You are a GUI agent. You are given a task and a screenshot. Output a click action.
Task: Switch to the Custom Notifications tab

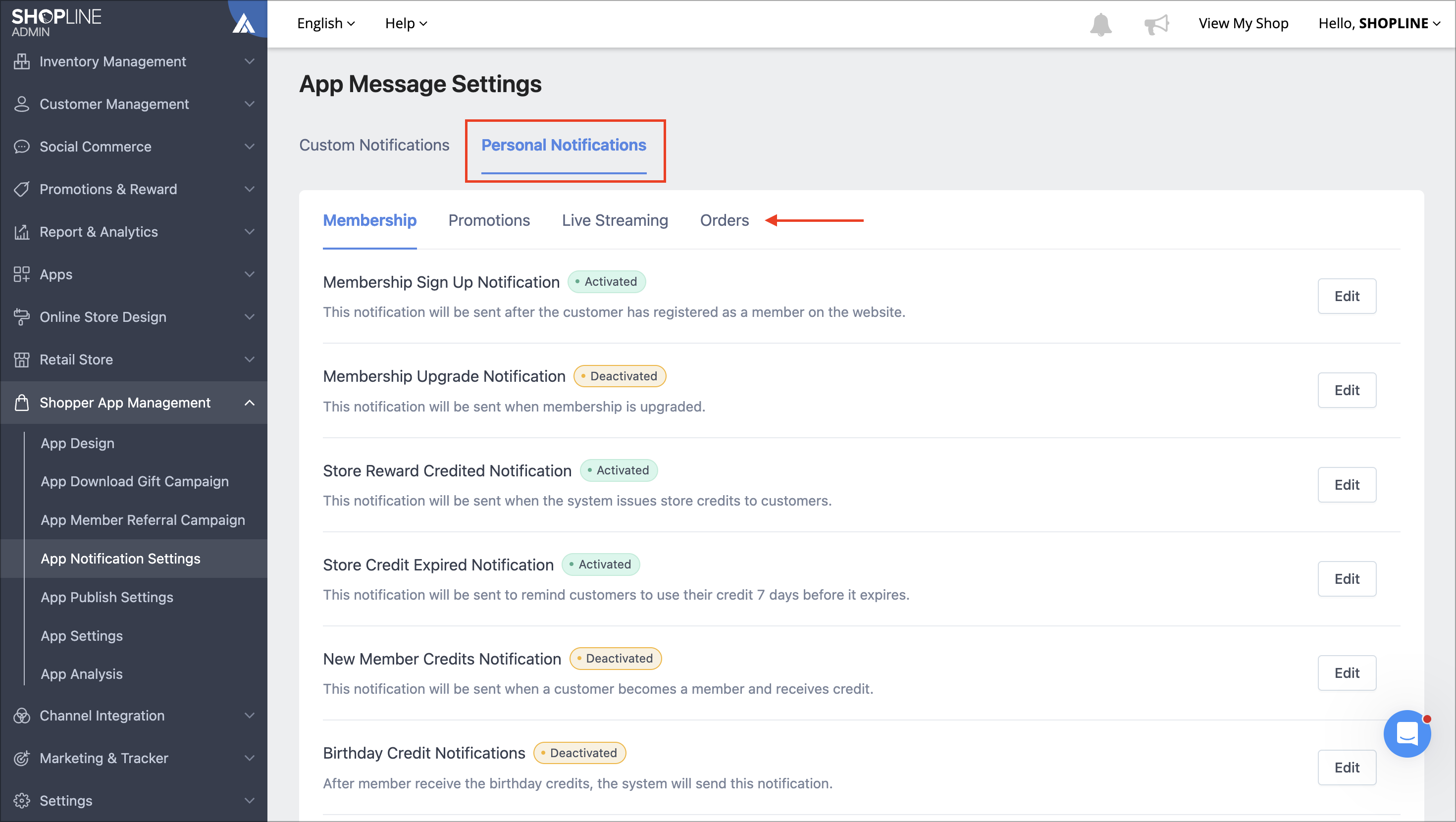[x=374, y=145]
